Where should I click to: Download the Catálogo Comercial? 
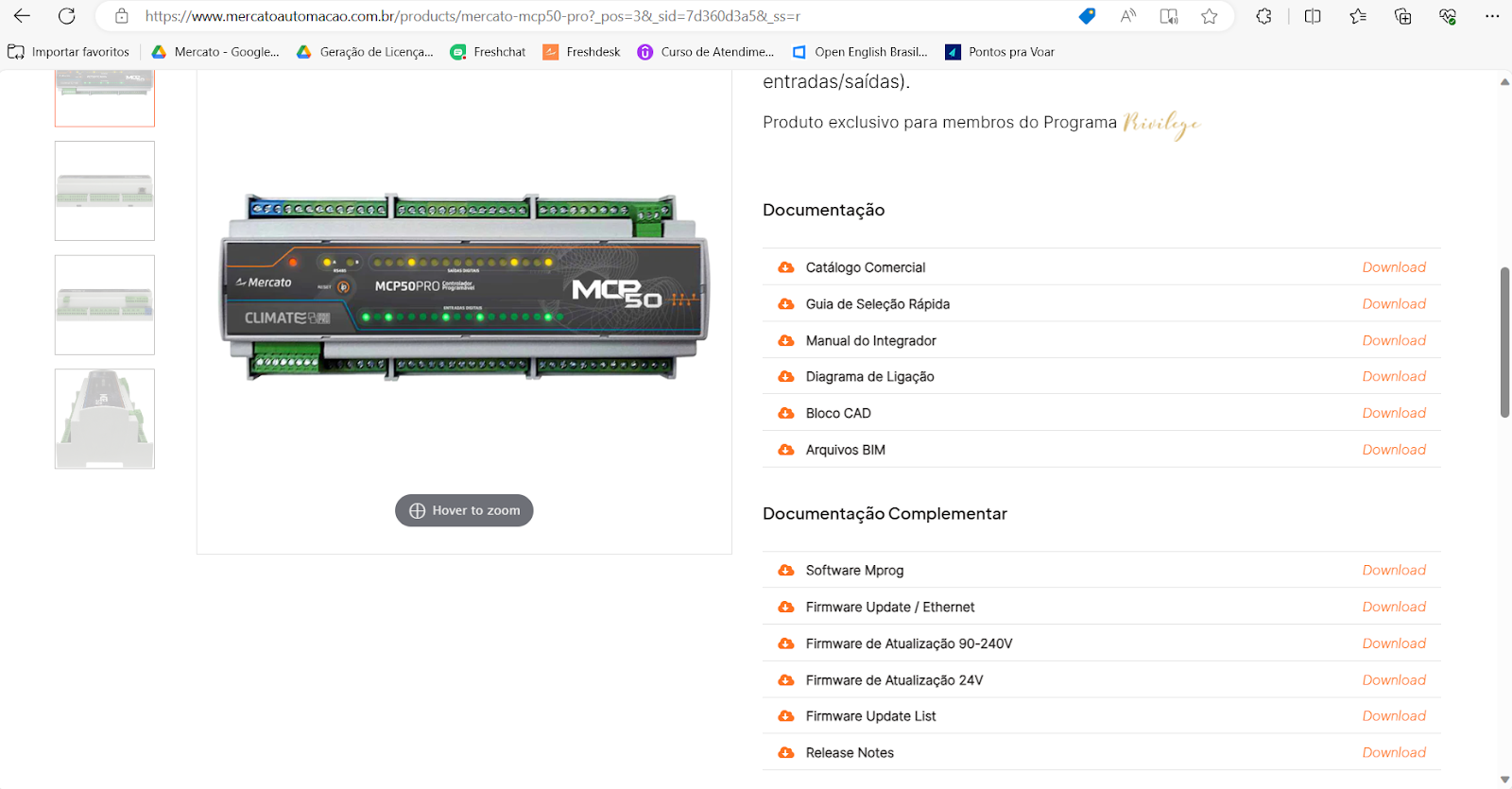pos(1394,267)
